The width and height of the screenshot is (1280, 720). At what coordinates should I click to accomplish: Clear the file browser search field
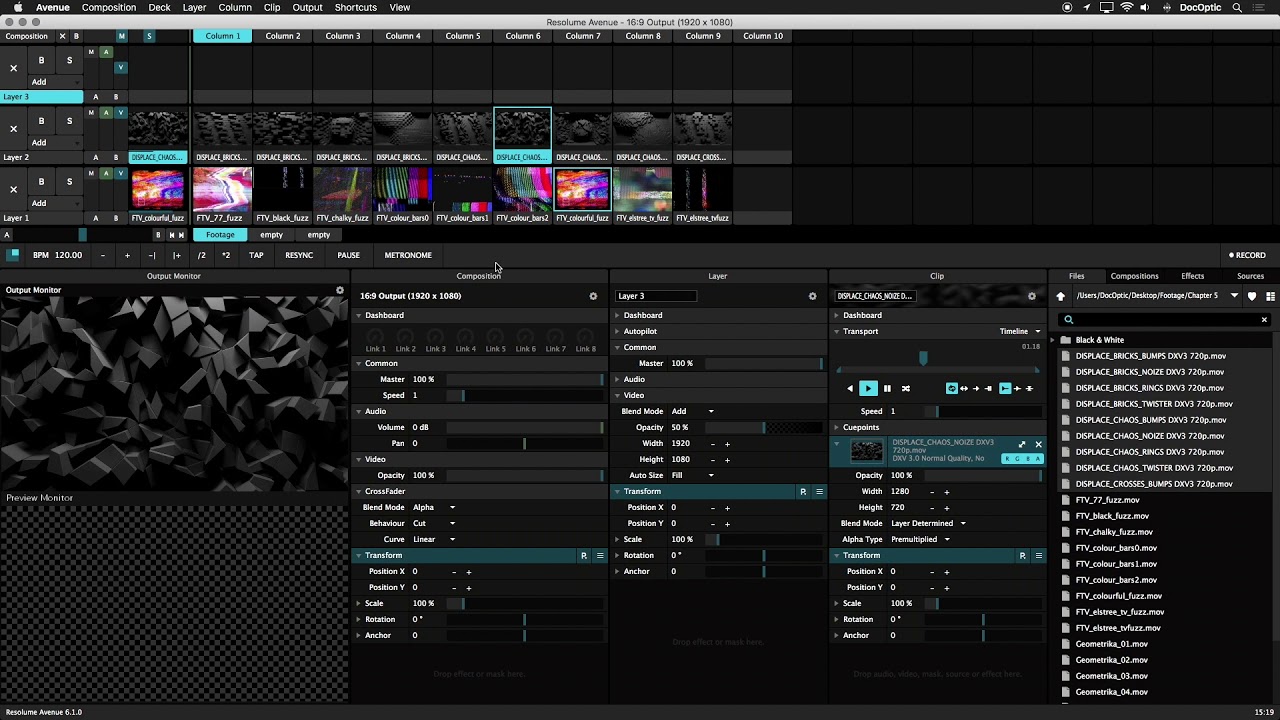click(1264, 320)
